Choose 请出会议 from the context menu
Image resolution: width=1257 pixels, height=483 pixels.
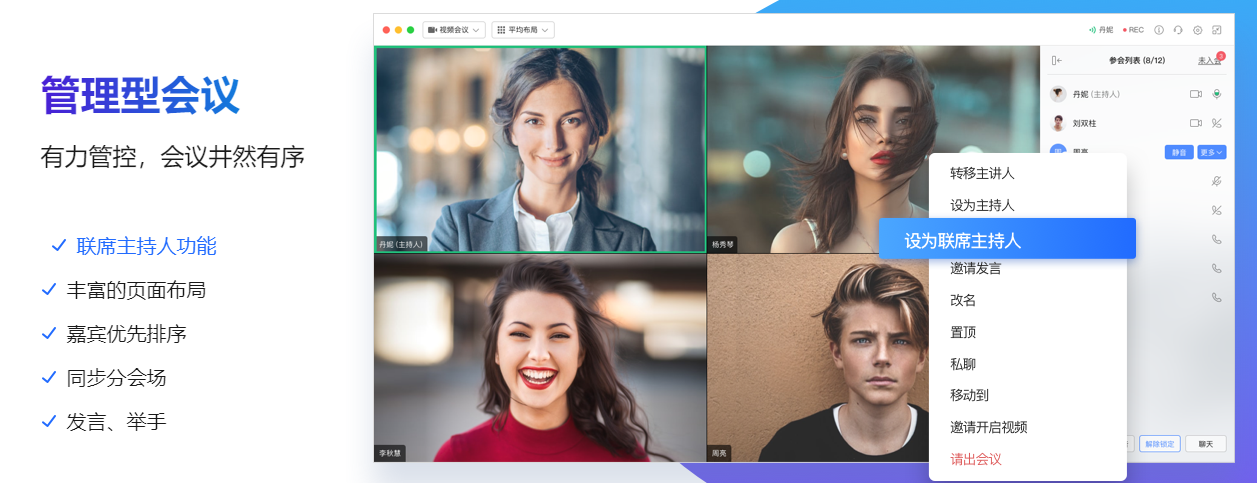coord(975,459)
